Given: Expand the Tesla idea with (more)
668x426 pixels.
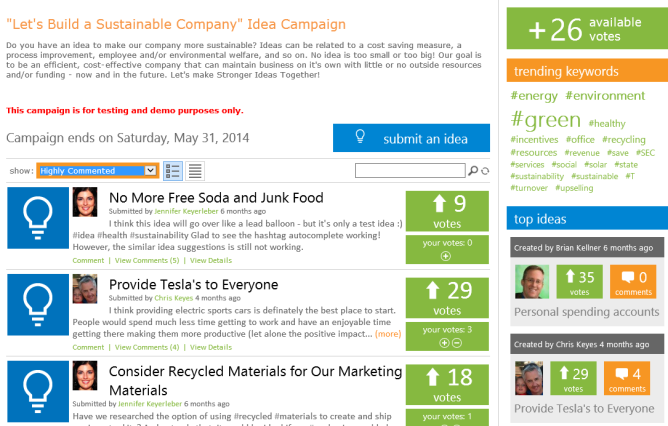Looking at the screenshot, I should click(x=388, y=333).
